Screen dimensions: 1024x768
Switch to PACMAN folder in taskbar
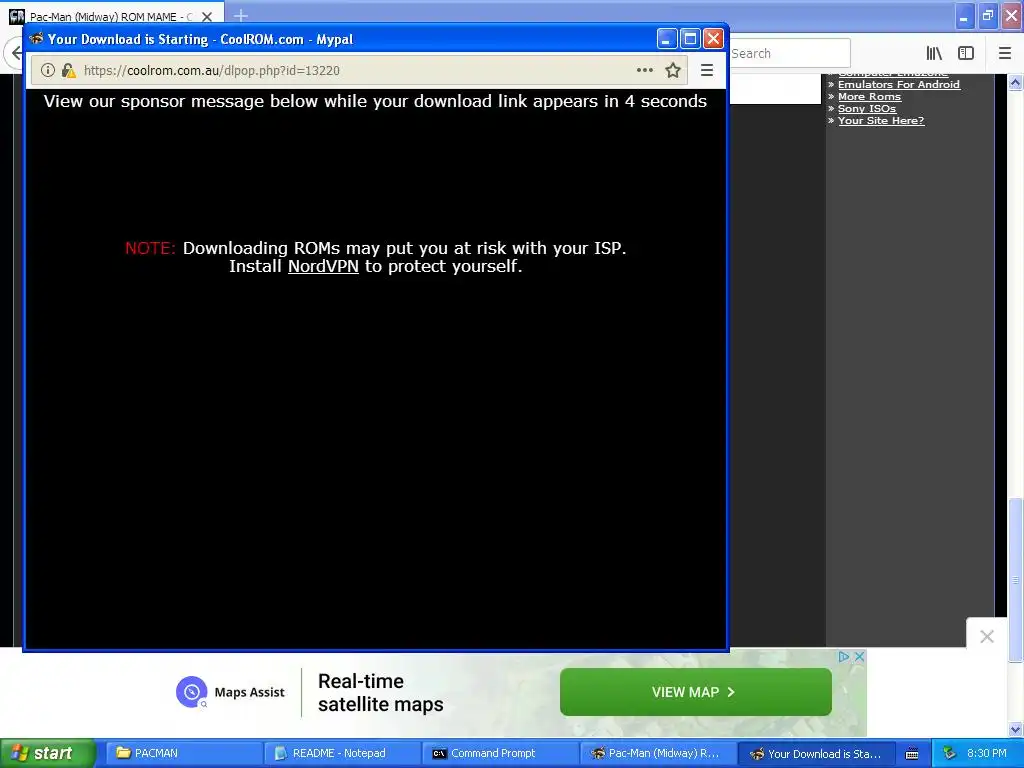click(184, 753)
